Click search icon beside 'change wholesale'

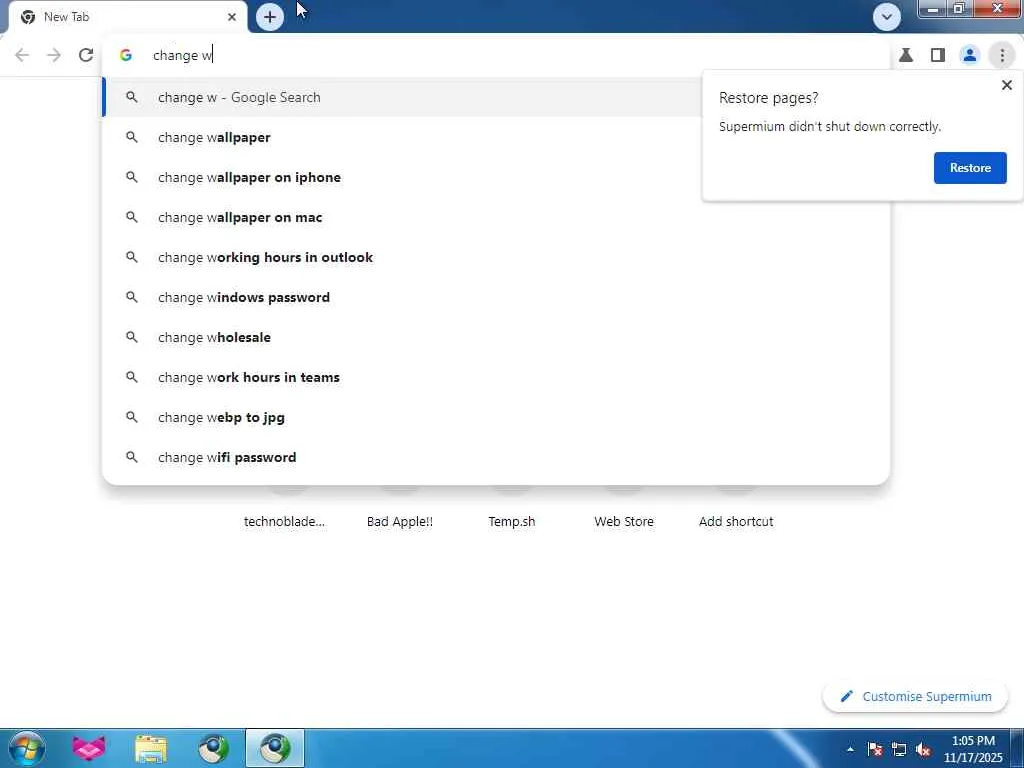[132, 337]
